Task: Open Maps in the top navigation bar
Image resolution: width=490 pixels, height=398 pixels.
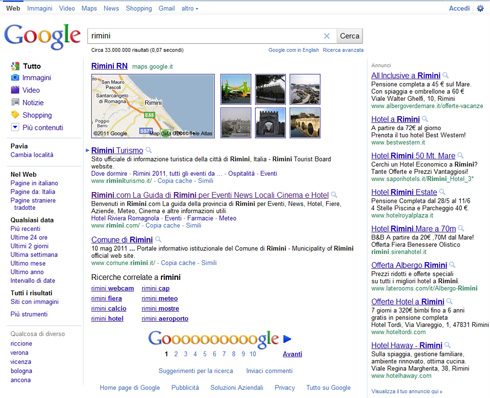Action: point(89,8)
